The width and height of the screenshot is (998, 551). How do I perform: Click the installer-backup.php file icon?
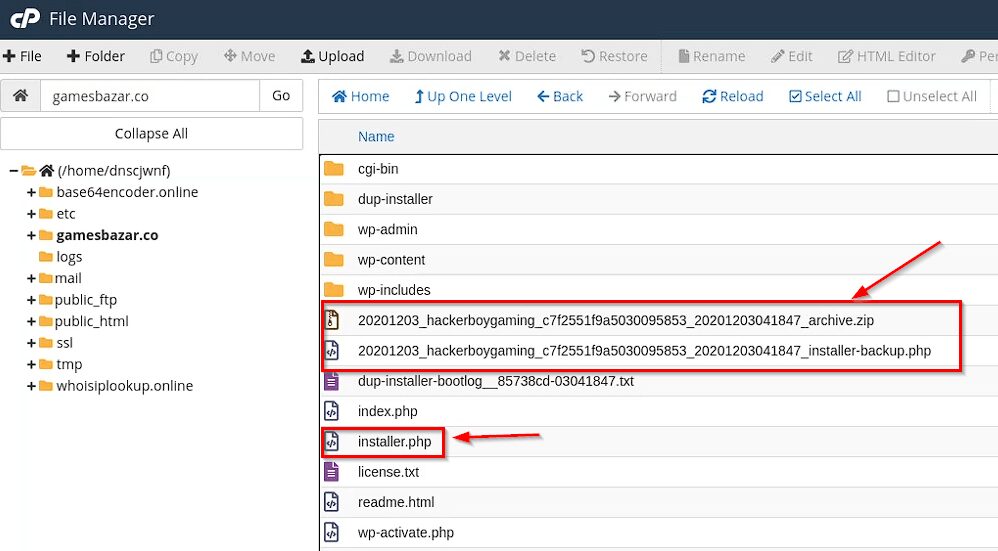[332, 351]
